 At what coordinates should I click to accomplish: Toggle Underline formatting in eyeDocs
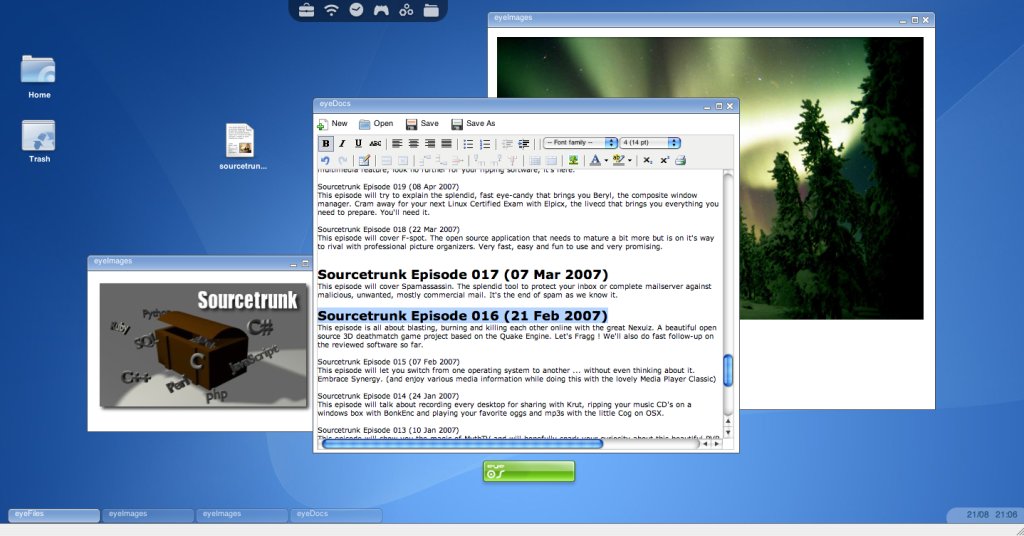[358, 143]
